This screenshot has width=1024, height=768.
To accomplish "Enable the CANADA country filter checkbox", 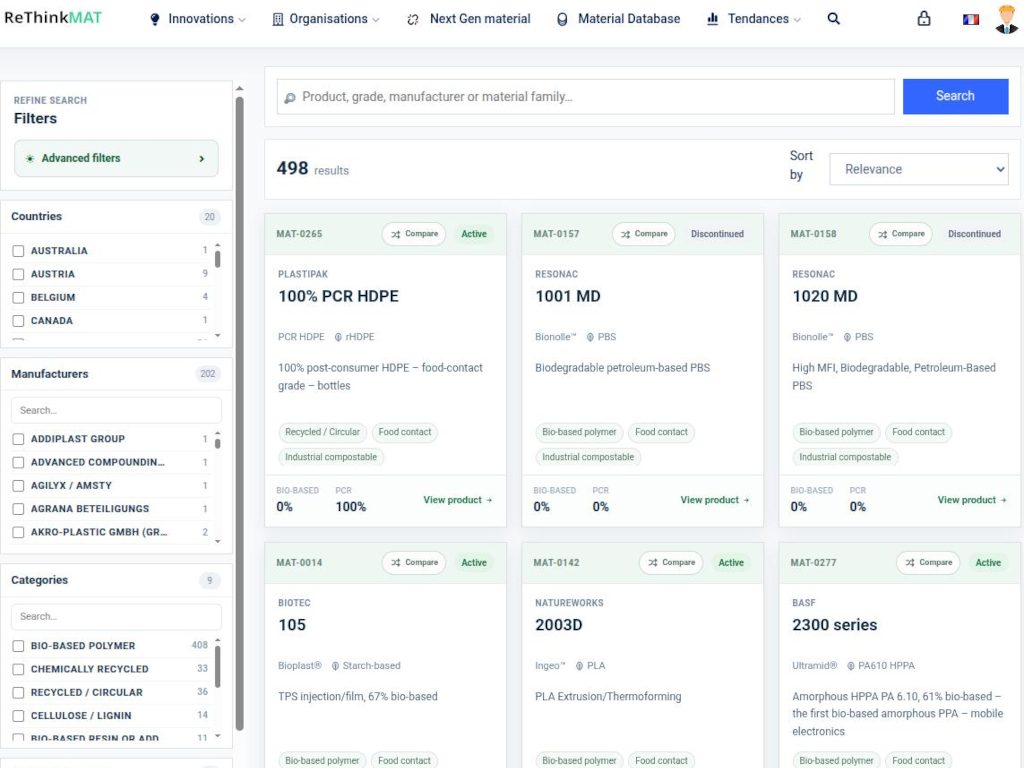I will pyautogui.click(x=18, y=321).
